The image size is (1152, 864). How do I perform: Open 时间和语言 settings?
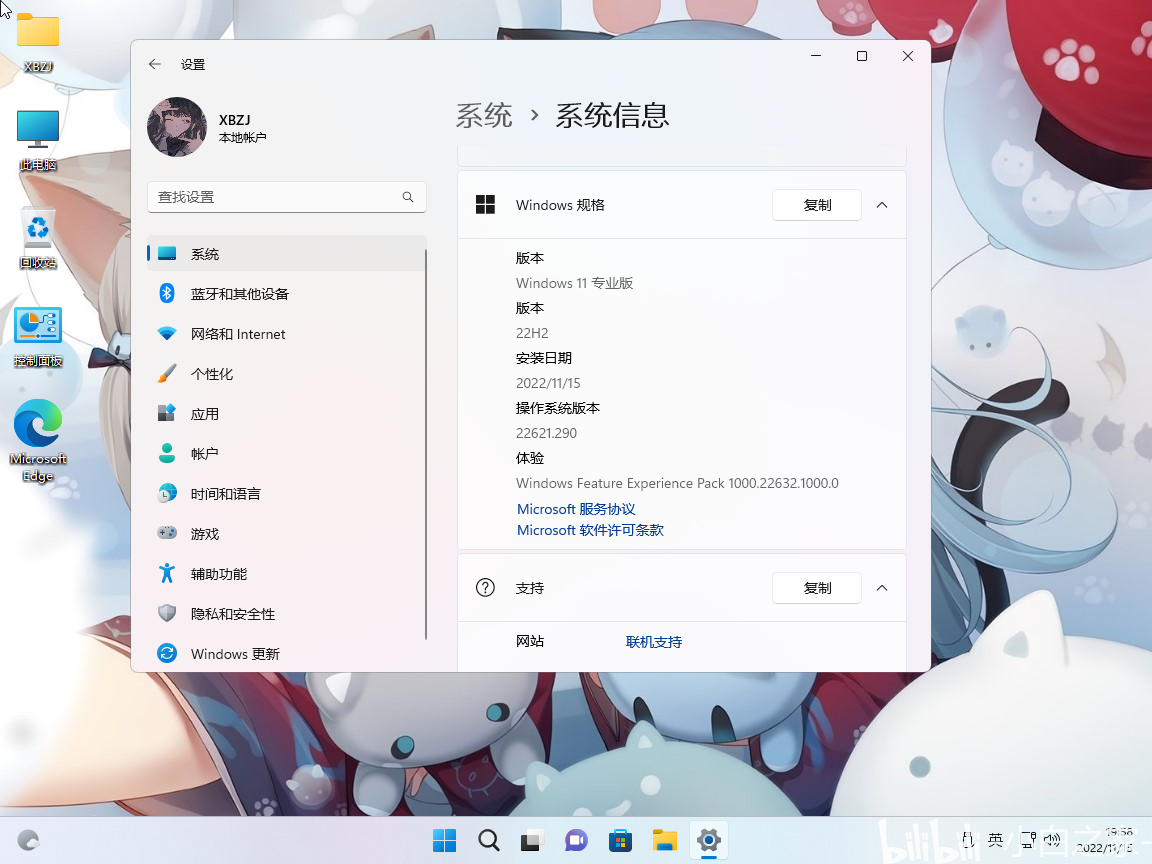(x=287, y=494)
